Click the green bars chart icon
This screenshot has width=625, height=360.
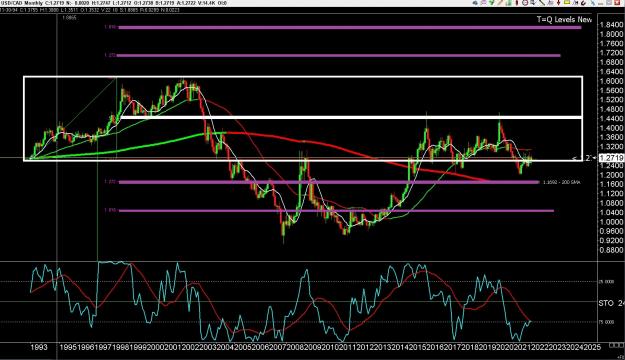(x=509, y=2)
